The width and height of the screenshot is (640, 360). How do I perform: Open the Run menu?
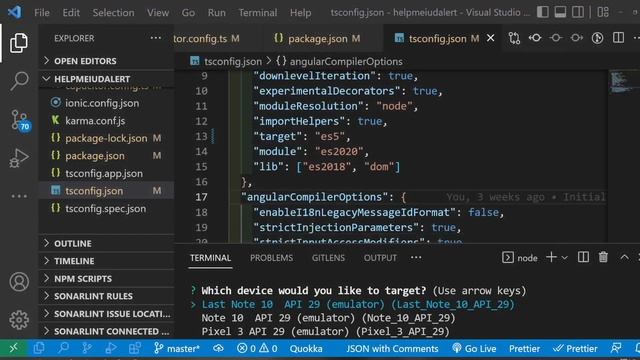tap(216, 13)
